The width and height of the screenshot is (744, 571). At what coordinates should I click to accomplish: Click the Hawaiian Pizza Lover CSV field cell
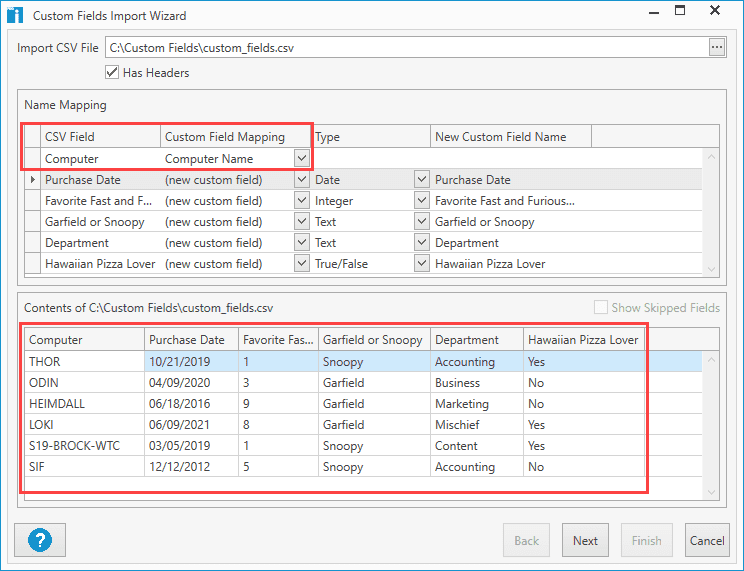[x=101, y=263]
